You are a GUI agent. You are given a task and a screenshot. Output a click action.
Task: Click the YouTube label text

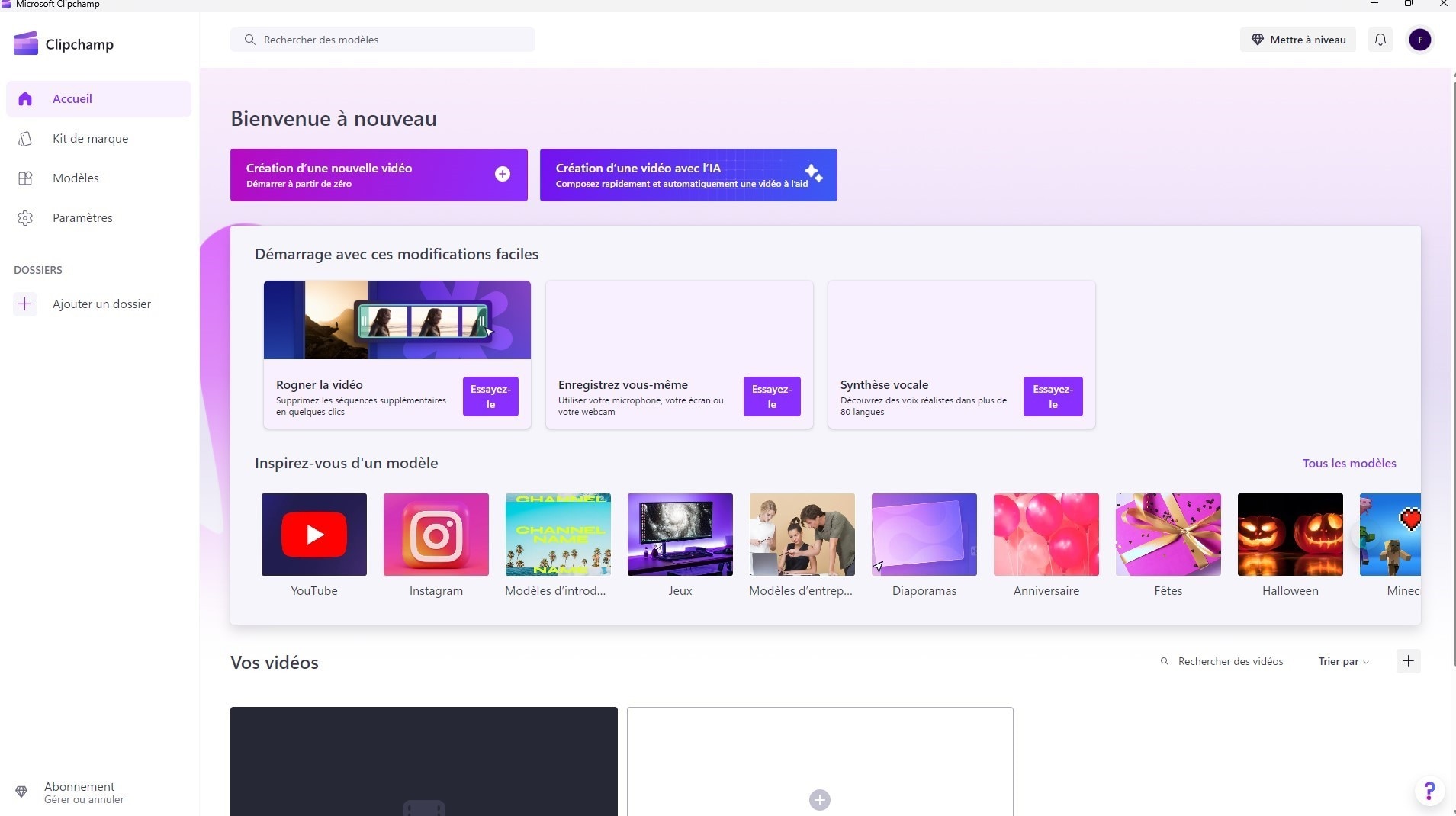click(x=314, y=590)
